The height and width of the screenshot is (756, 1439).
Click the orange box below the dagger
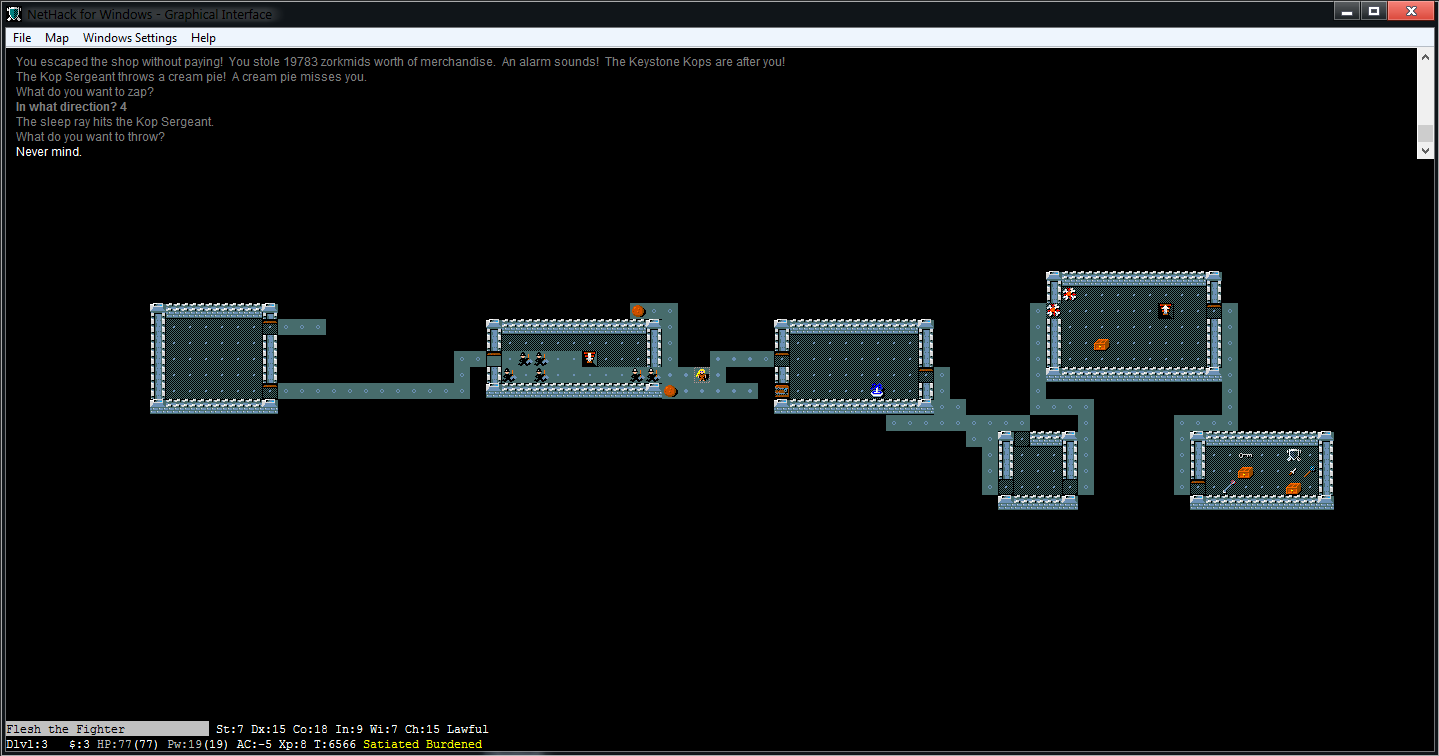point(1294,487)
